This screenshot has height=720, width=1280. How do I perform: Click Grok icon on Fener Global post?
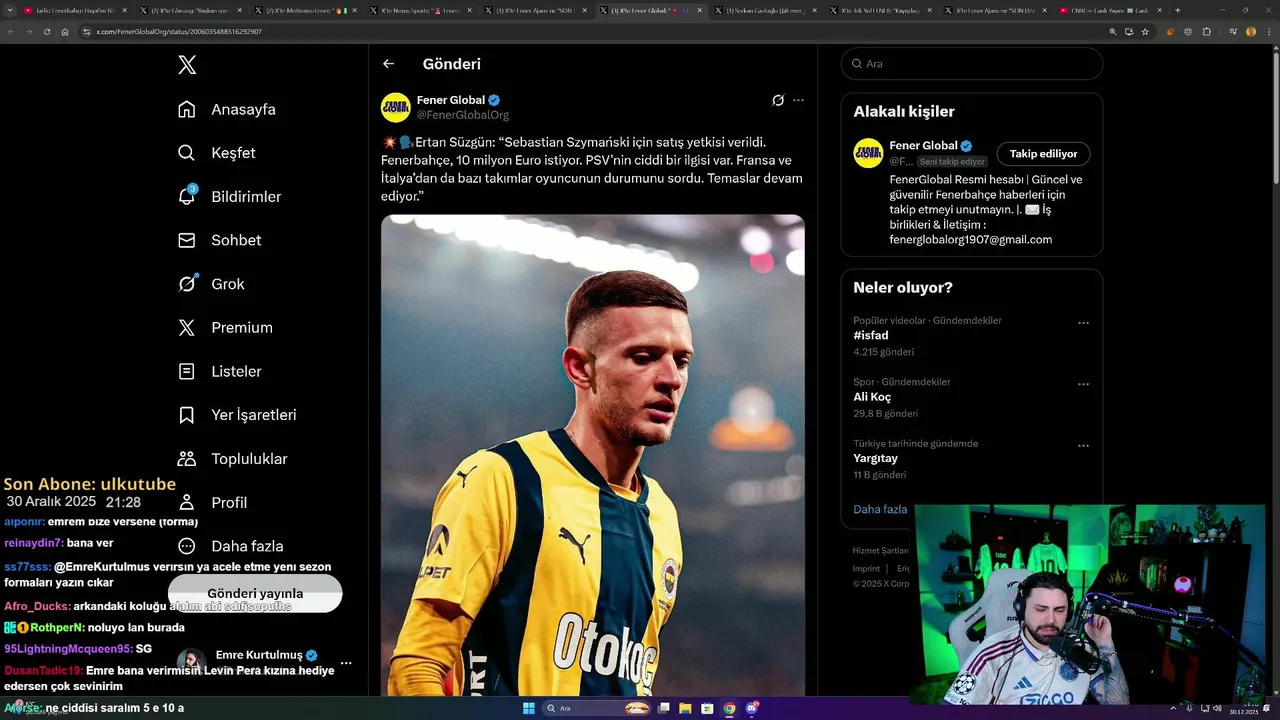pyautogui.click(x=778, y=100)
